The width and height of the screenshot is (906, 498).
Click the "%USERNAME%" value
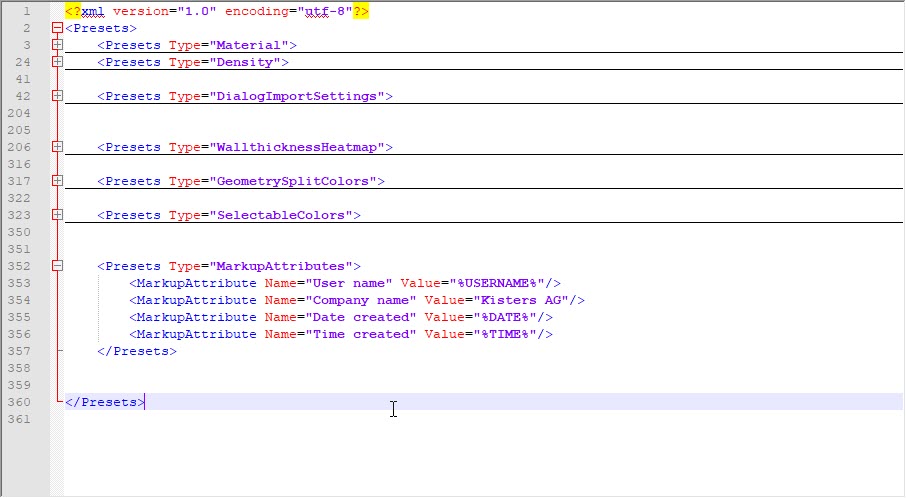click(497, 283)
